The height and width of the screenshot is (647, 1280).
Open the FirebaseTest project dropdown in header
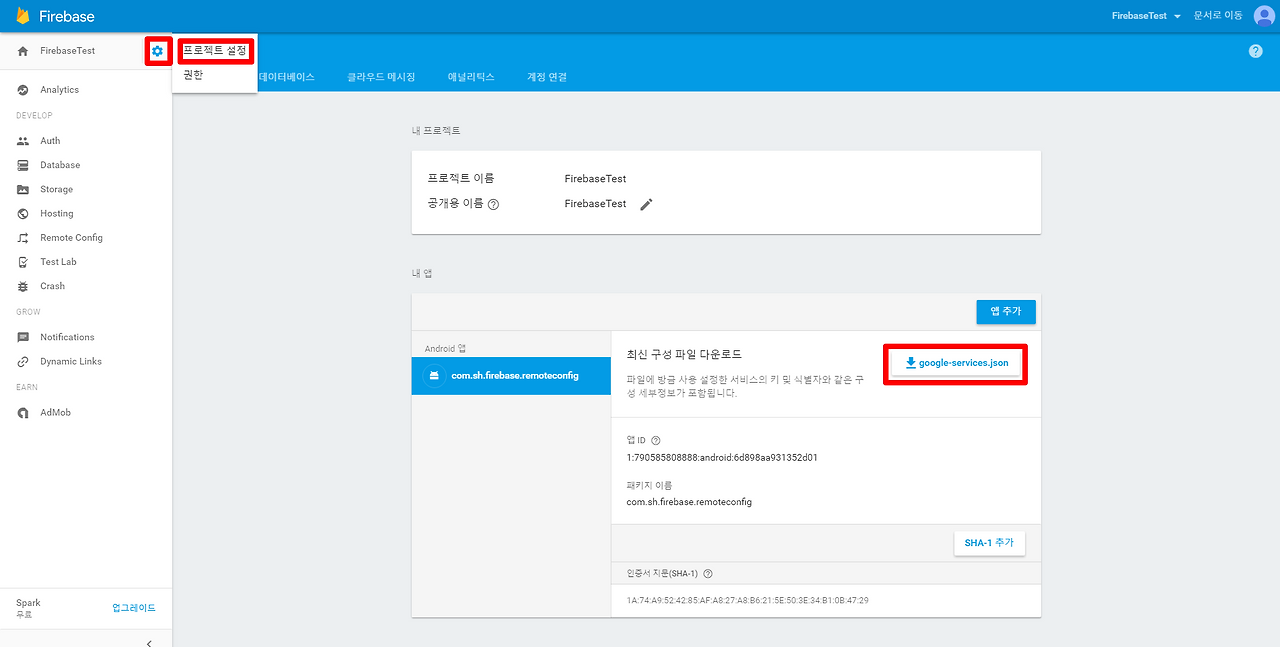[1146, 16]
